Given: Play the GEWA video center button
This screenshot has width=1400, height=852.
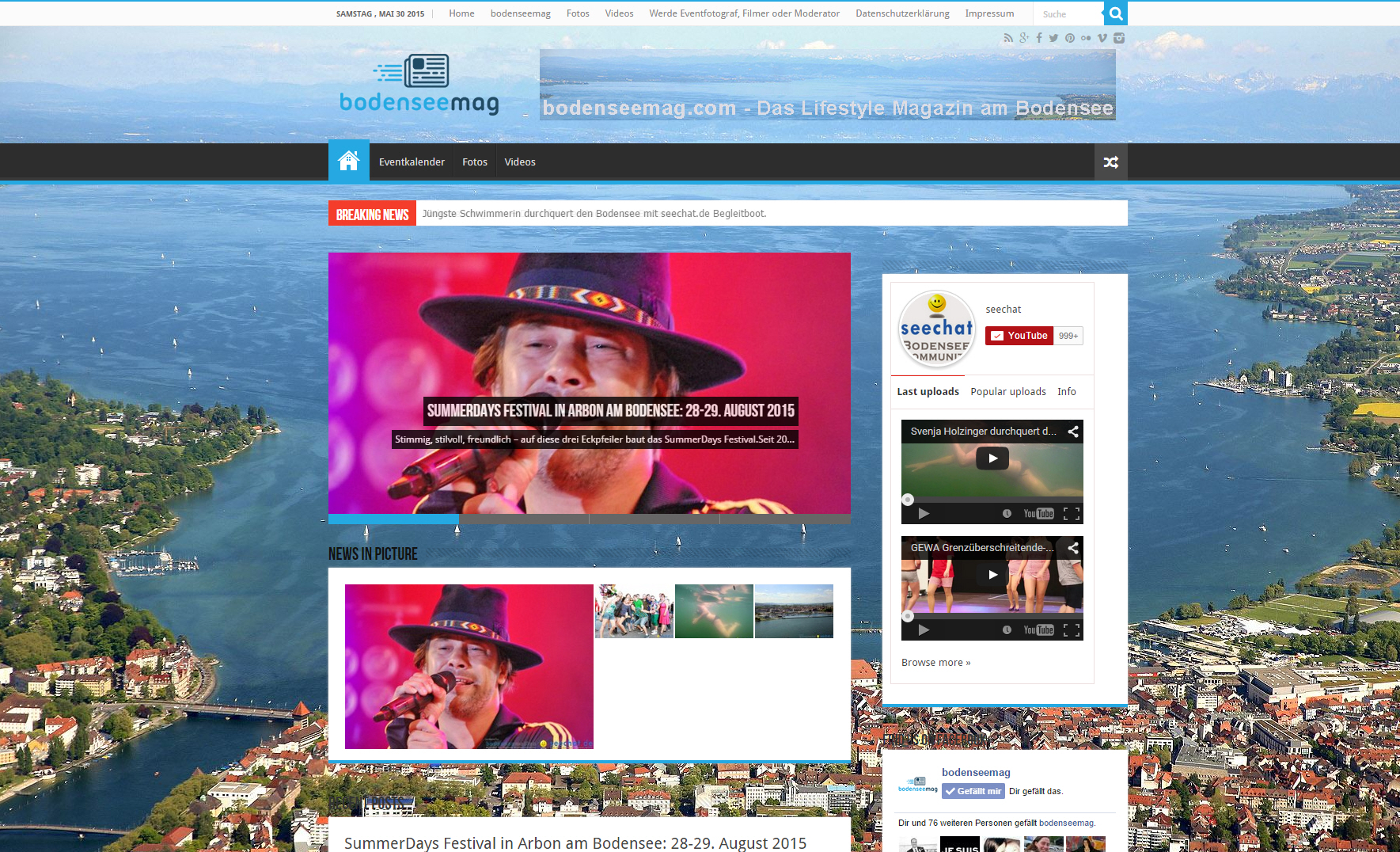Looking at the screenshot, I should pos(992,575).
